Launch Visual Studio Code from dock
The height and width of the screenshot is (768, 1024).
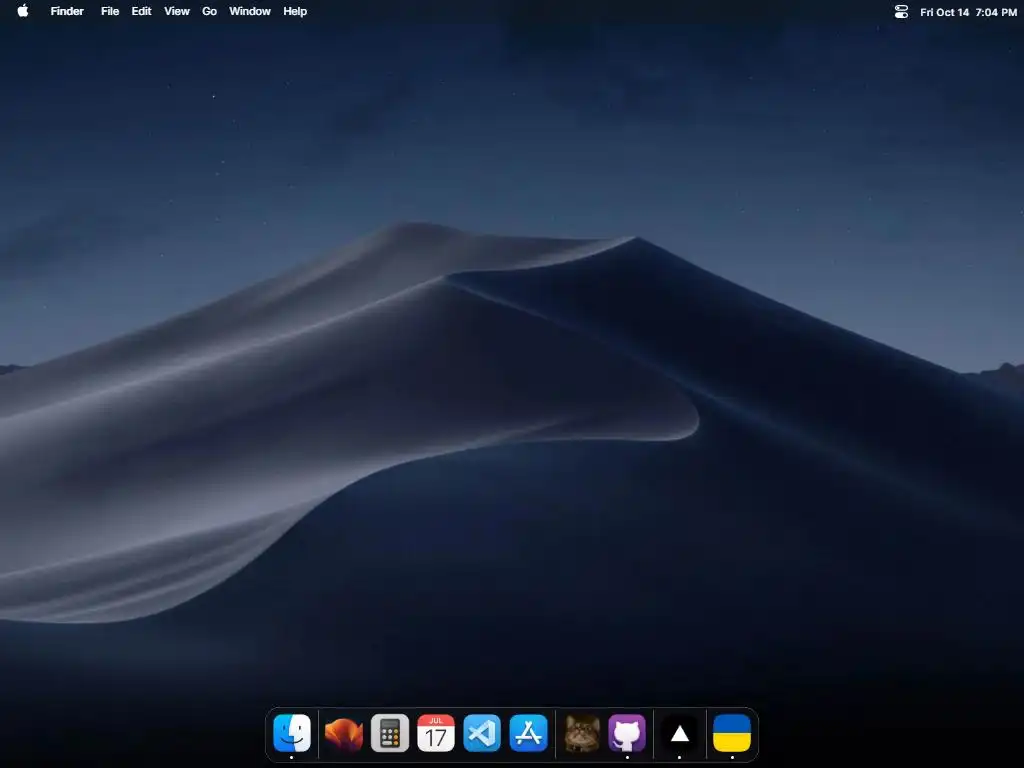point(482,733)
